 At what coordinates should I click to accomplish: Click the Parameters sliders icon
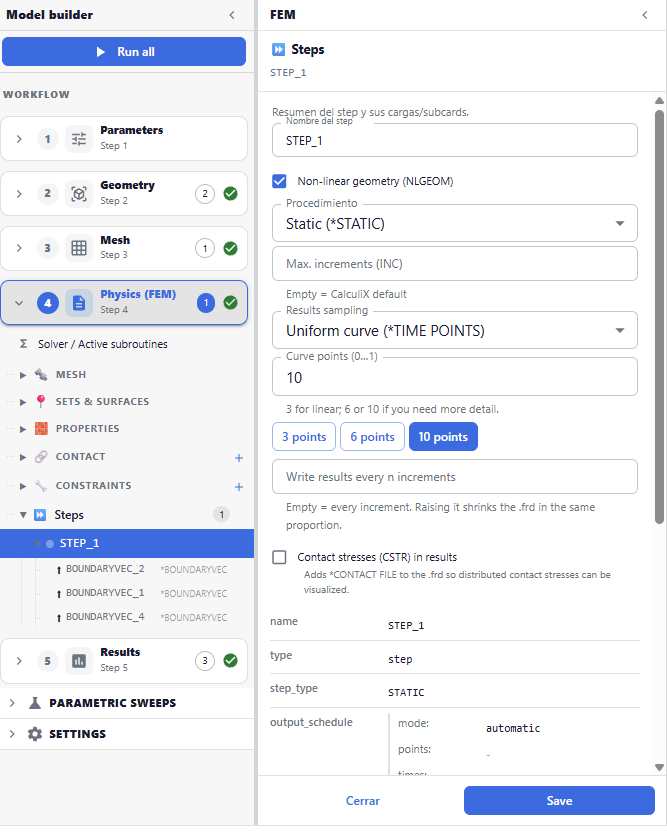coord(79,139)
